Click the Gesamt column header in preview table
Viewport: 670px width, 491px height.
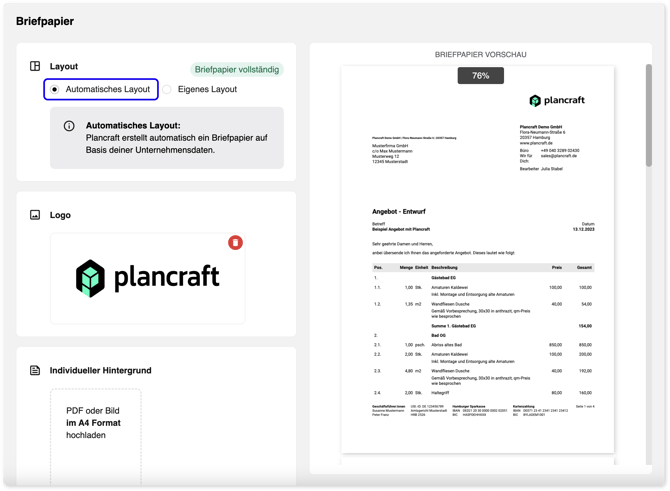[584, 268]
